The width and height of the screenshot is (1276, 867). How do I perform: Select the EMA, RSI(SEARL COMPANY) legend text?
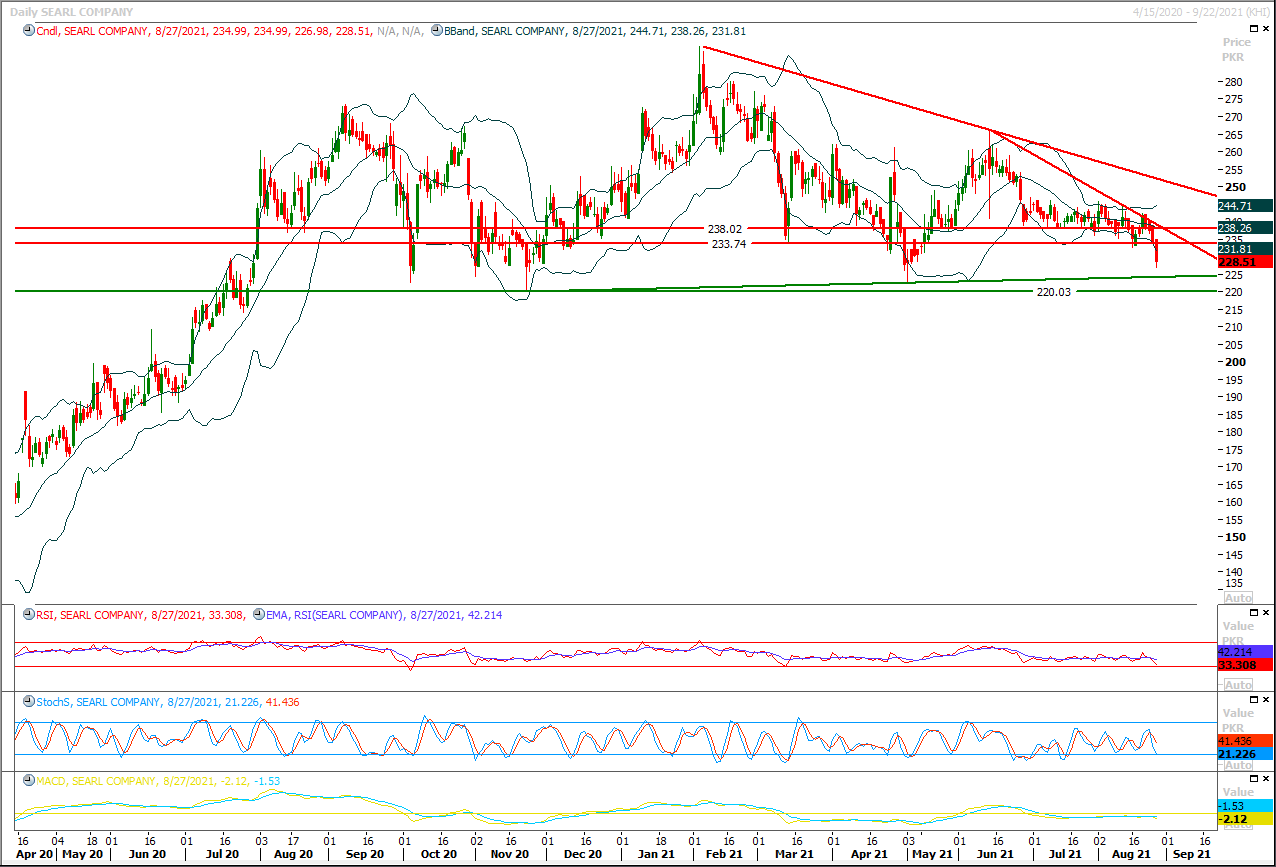point(334,615)
